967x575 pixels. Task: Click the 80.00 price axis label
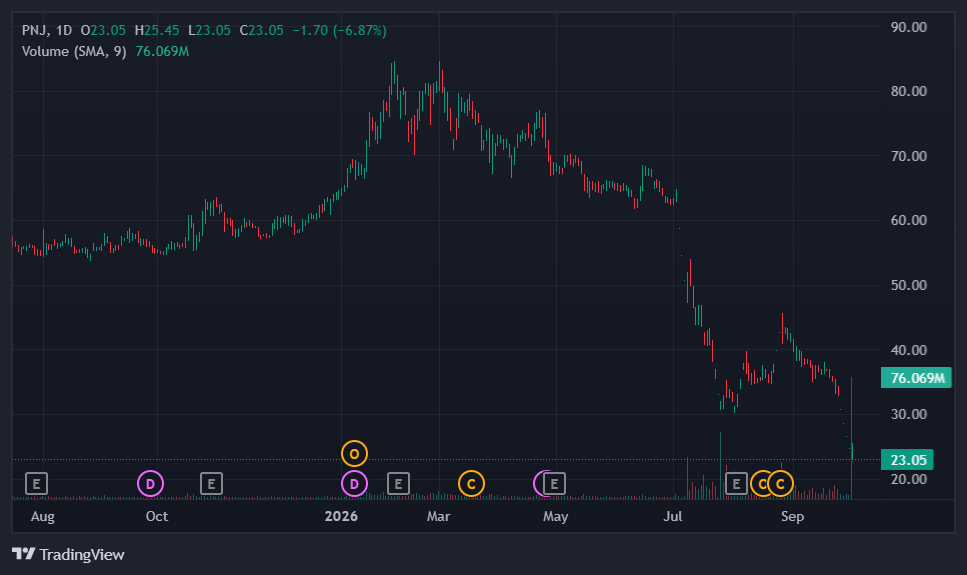(908, 91)
